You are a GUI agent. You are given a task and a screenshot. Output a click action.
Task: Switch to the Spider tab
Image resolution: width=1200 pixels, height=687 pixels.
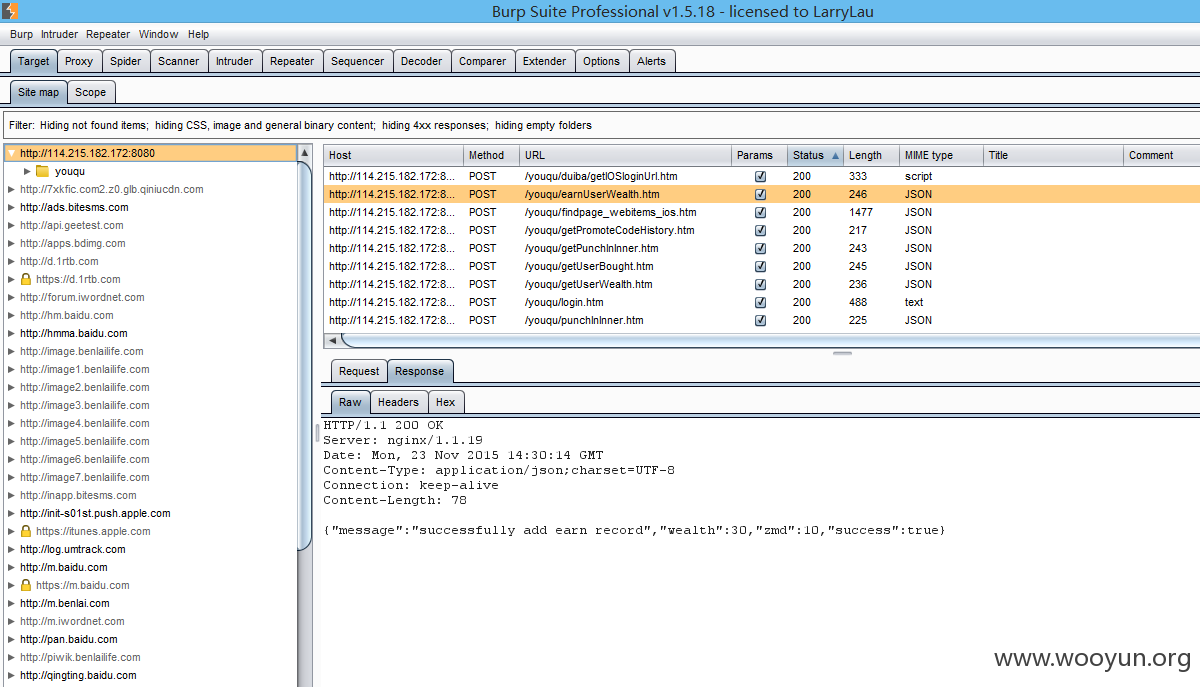(126, 61)
